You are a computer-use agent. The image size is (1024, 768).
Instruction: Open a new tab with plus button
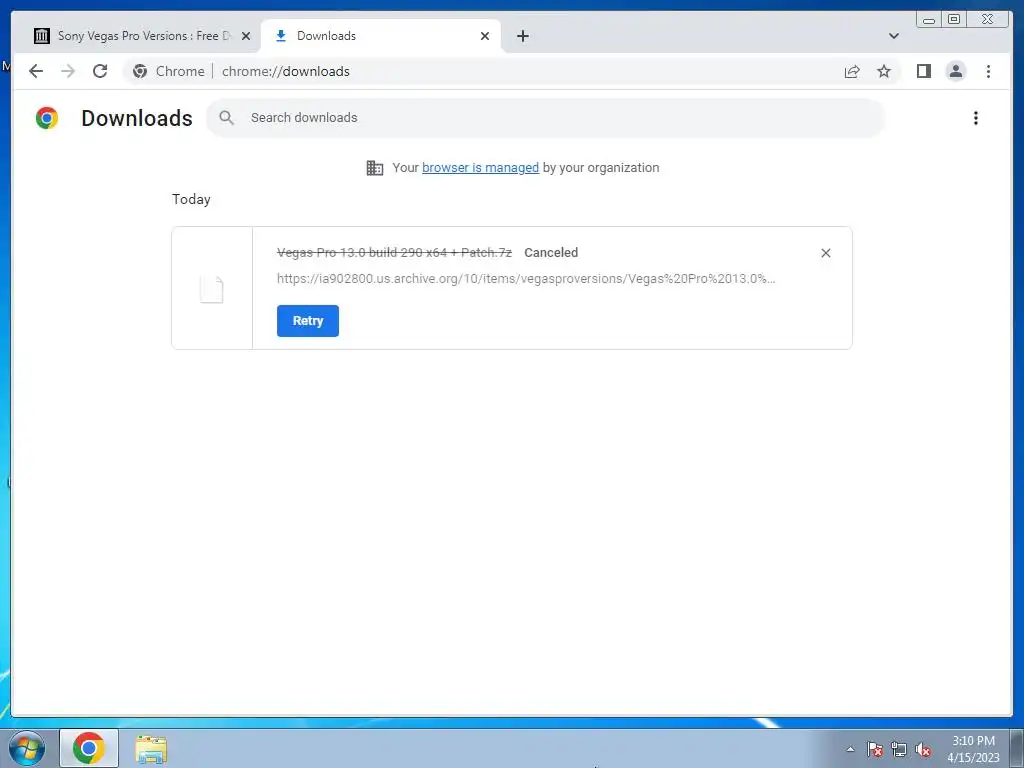point(522,36)
